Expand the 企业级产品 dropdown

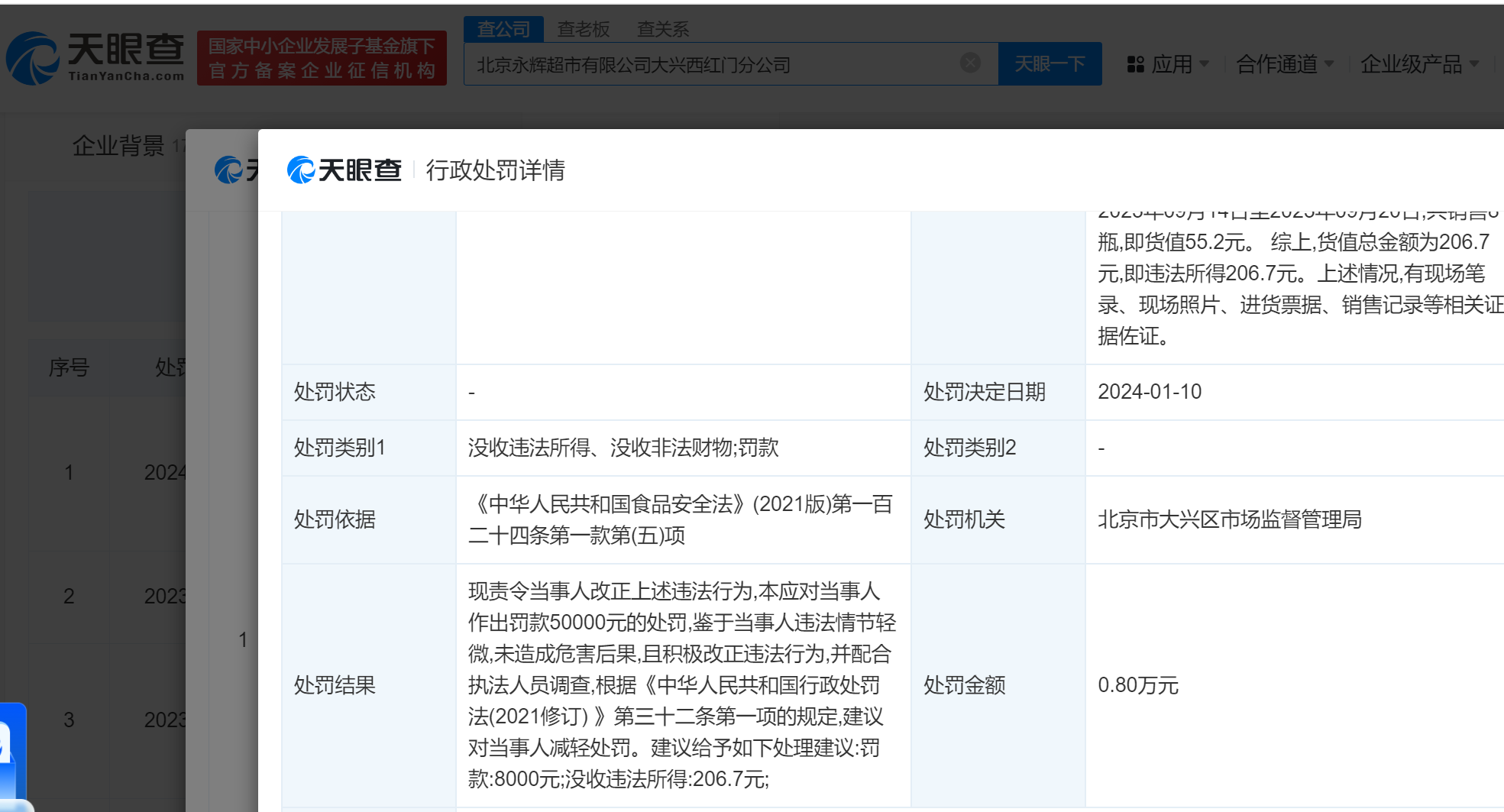click(x=1420, y=64)
